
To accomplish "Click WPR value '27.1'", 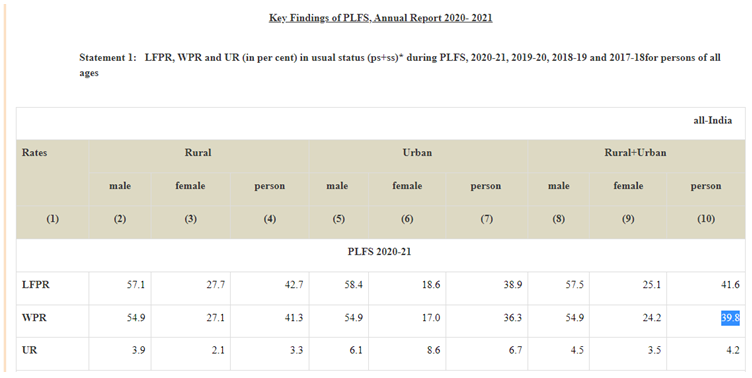I will click(x=215, y=318).
